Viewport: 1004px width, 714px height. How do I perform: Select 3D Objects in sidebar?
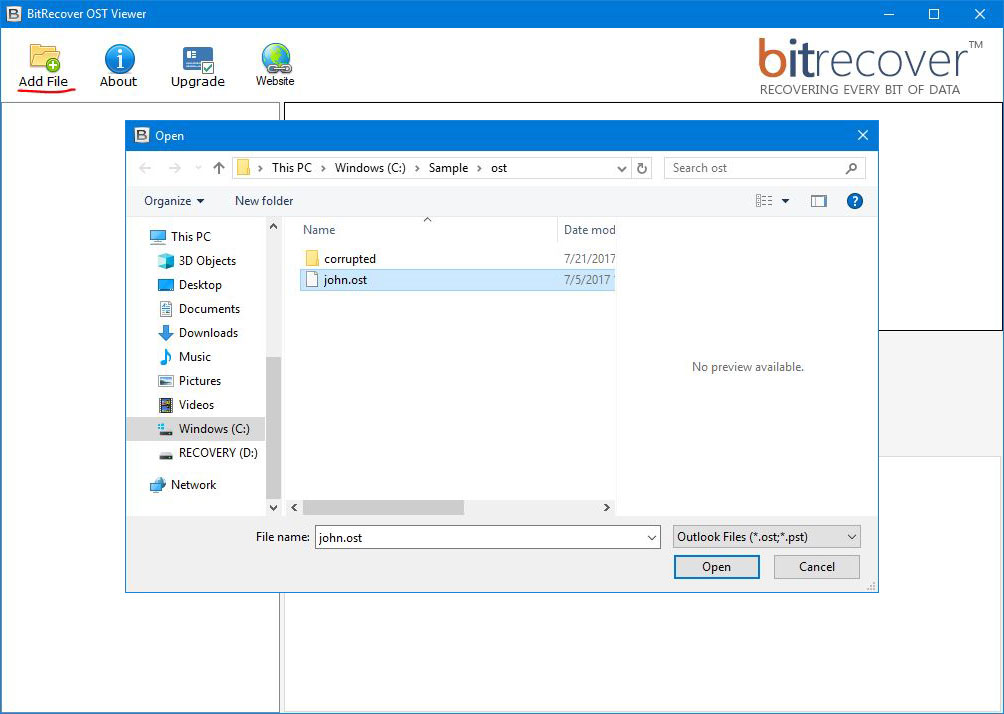tap(197, 261)
